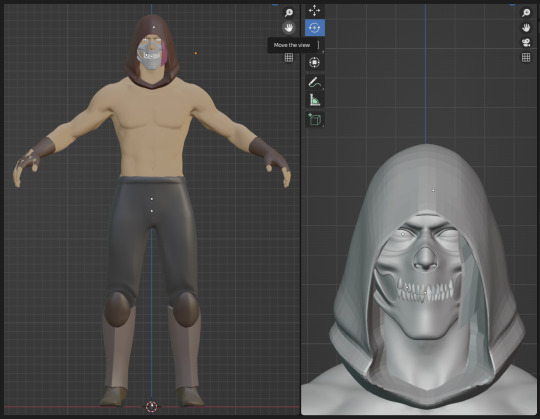This screenshot has width=540, height=419.
Task: Toggle camera view icon in right viewport
Action: tap(526, 43)
